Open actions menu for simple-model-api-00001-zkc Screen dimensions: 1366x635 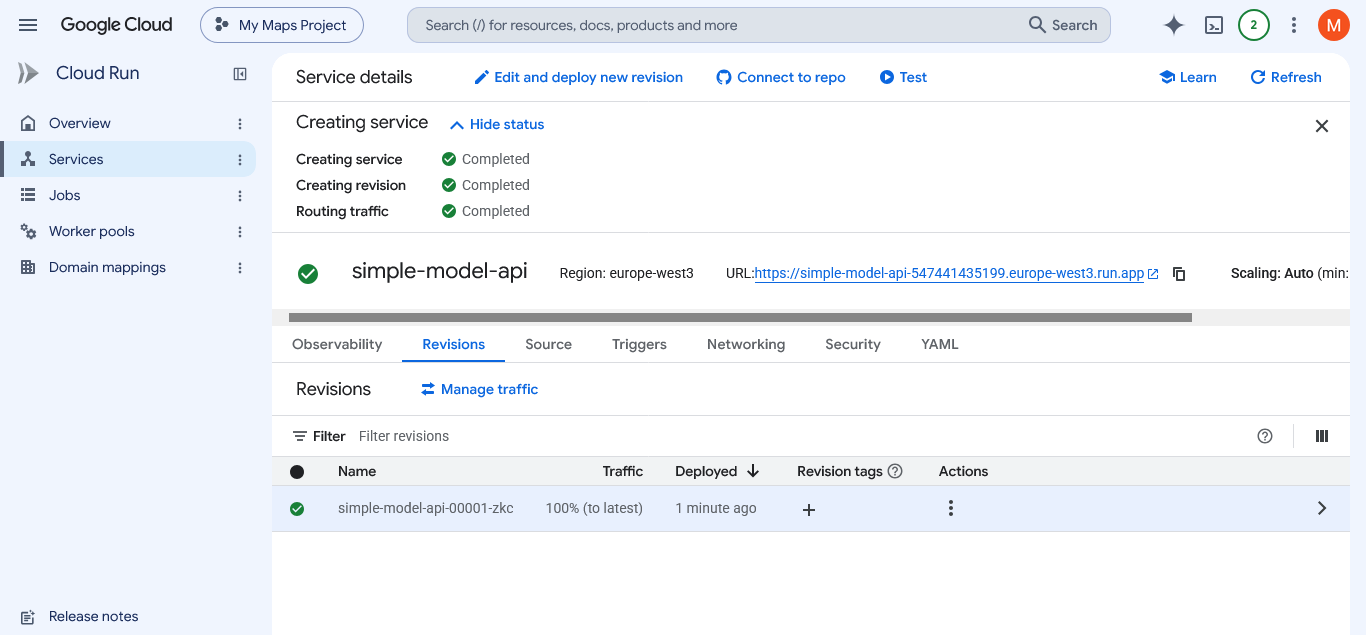951,508
